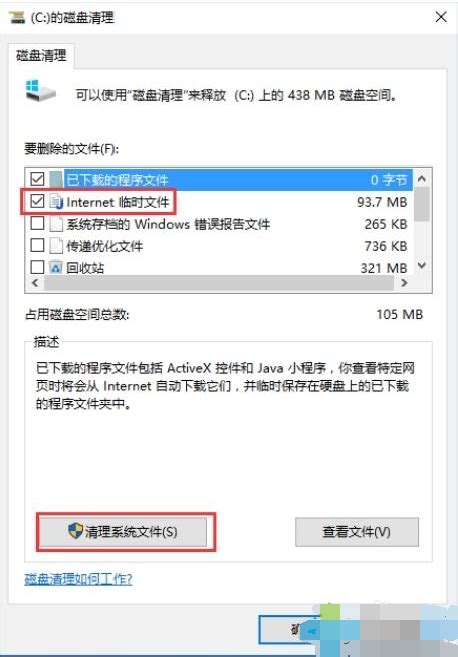This screenshot has height=657, width=458.
Task: Click the shield icon on 清理系统文件
Action: 75,530
